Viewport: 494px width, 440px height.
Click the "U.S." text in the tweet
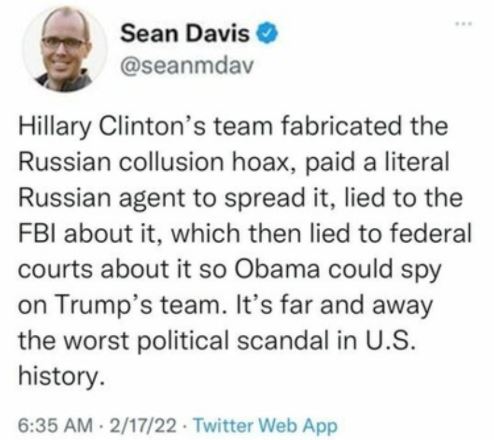click(x=391, y=341)
